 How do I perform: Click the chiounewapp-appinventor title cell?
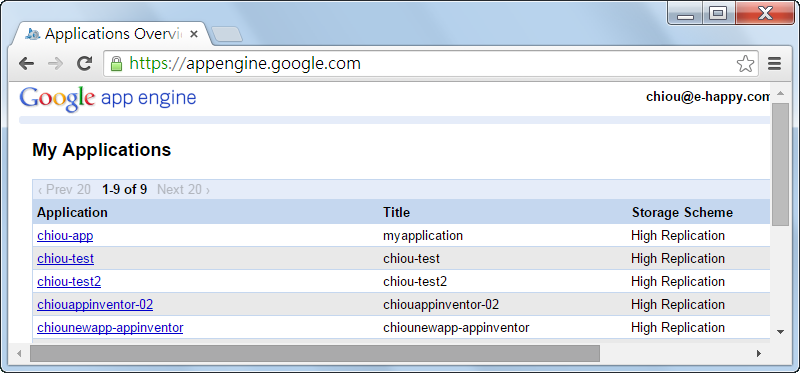[x=456, y=328]
